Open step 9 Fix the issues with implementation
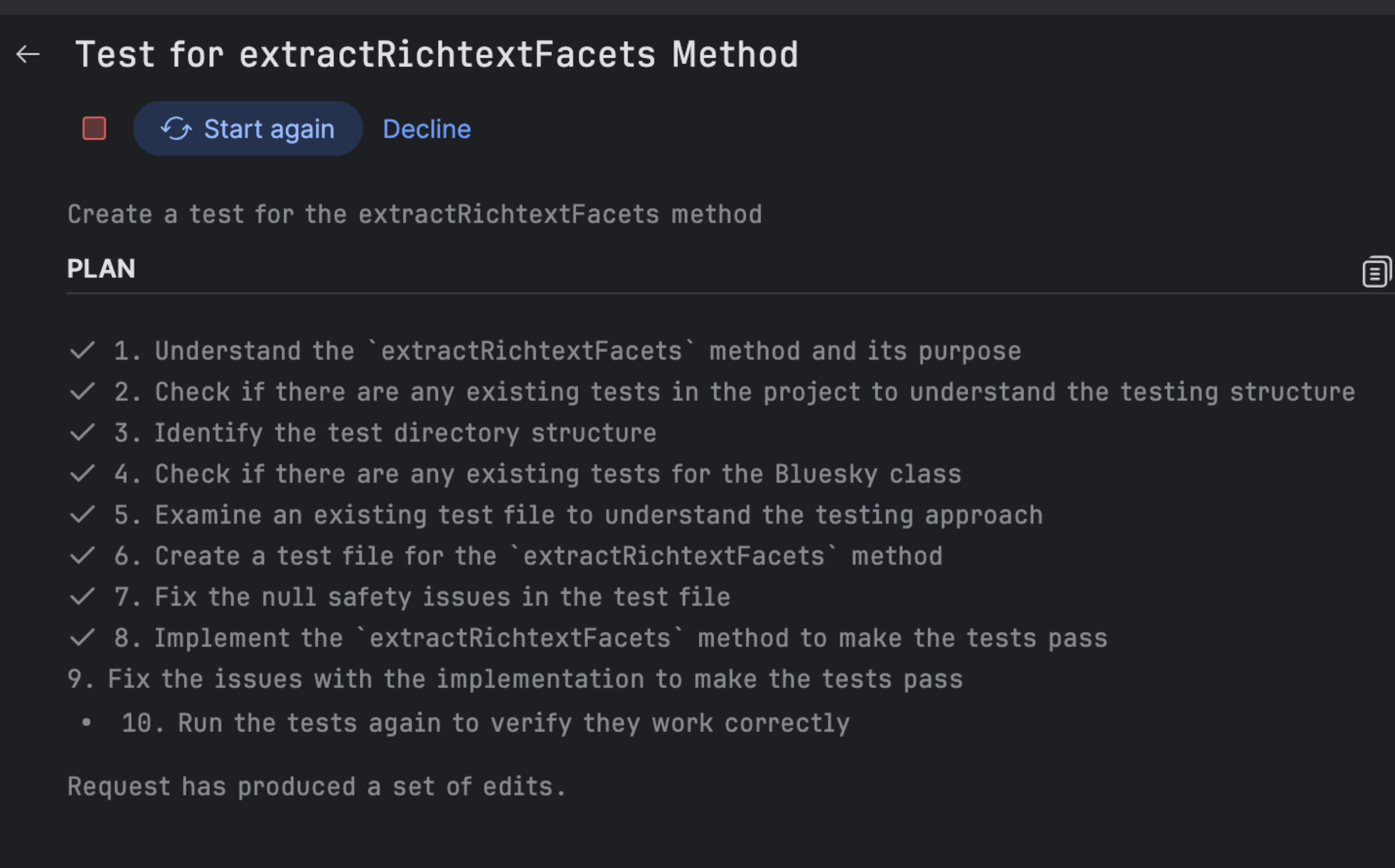1395x868 pixels. tap(515, 679)
